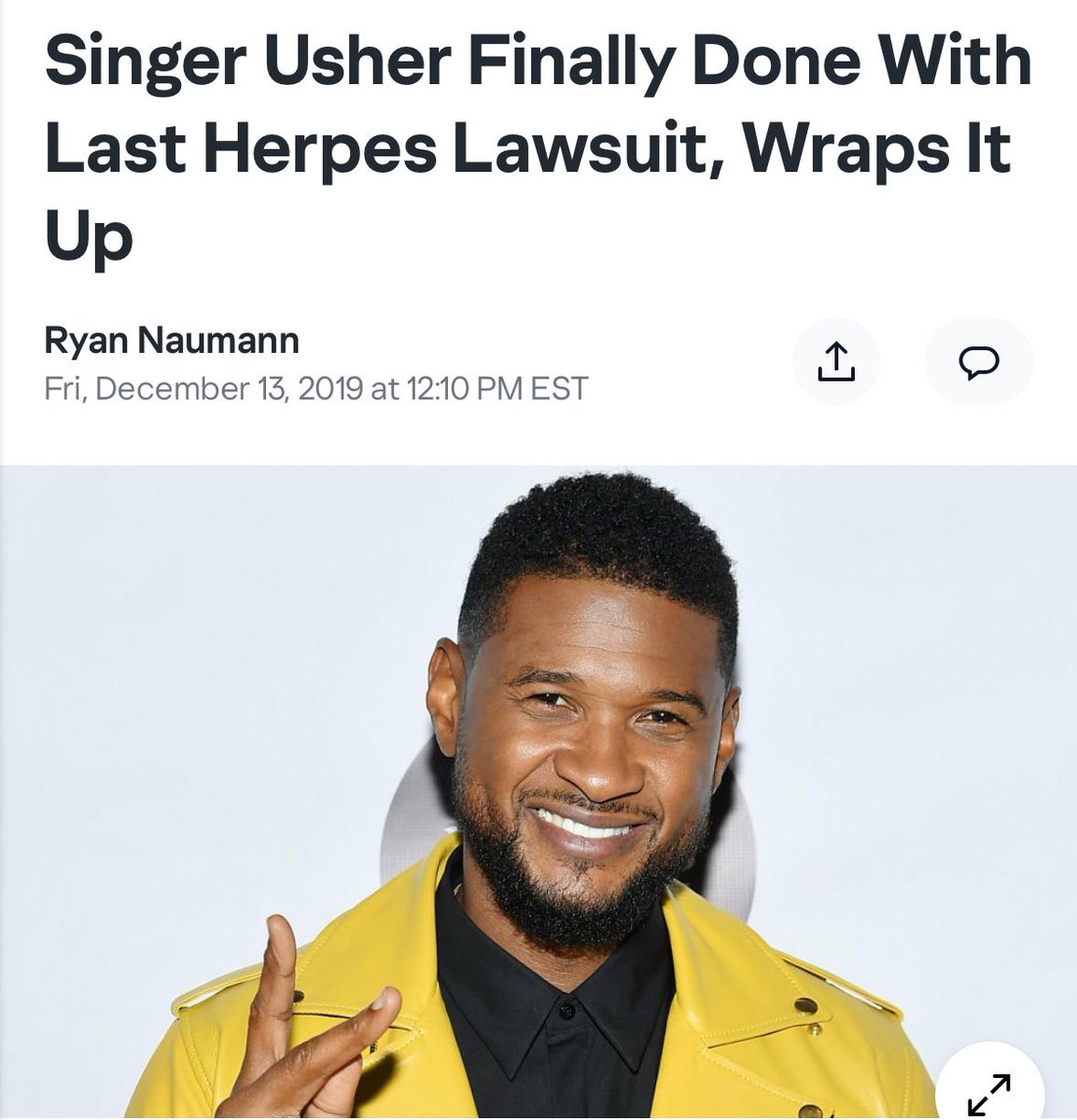
Task: Click the 'Fri, December 13, 2019' publication date
Action: [203, 388]
